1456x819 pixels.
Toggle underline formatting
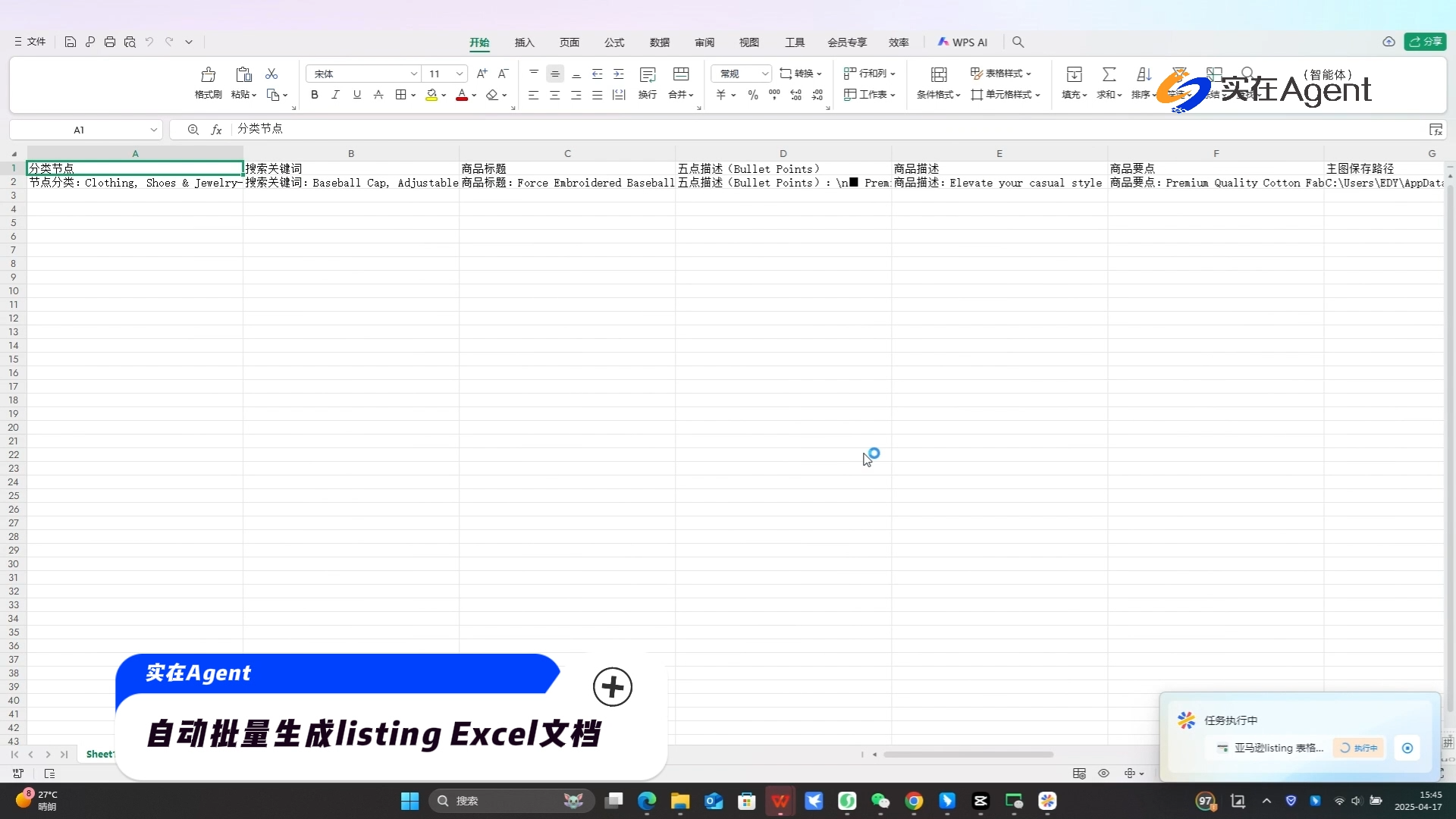click(356, 95)
